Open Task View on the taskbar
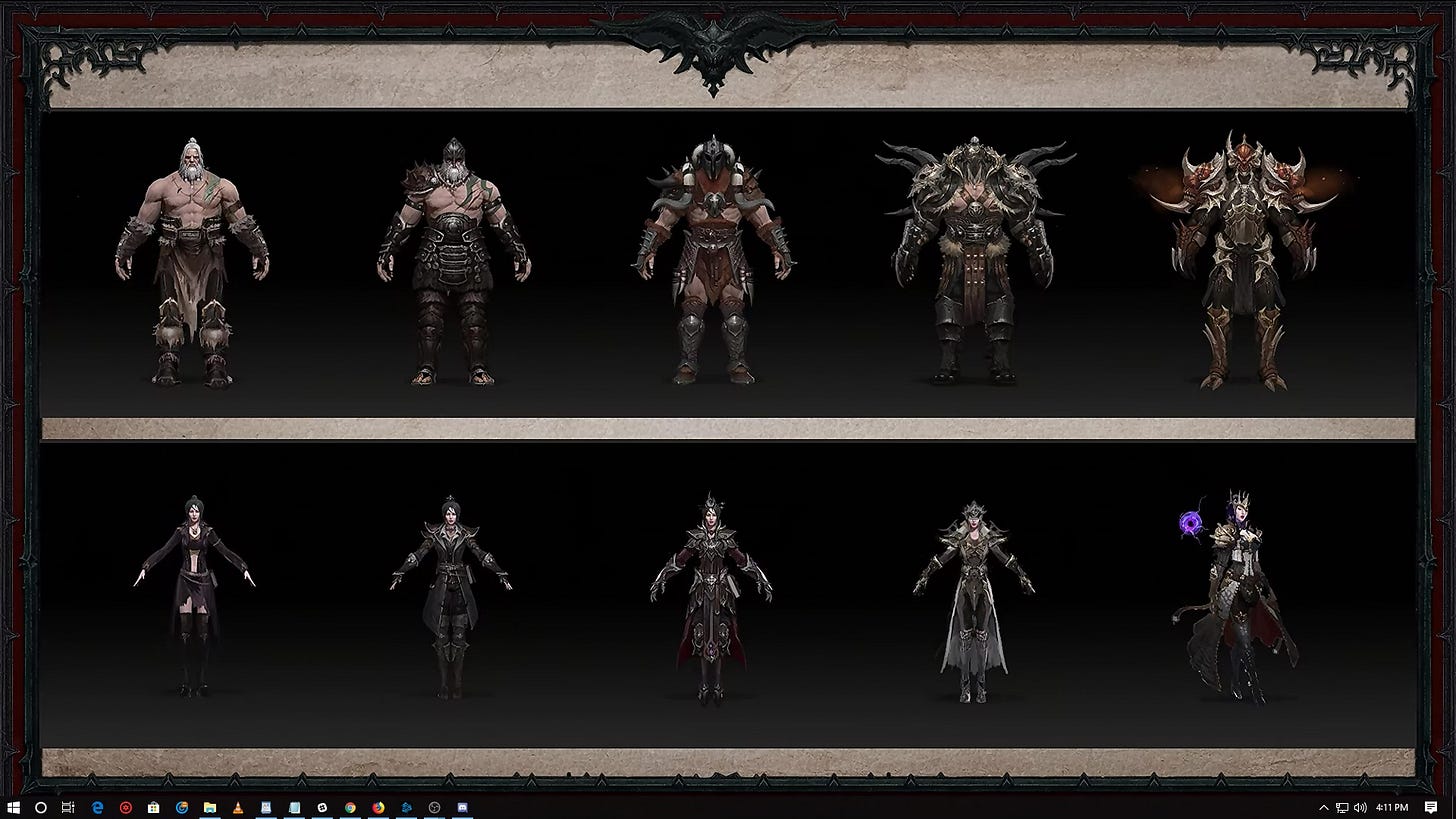Image resolution: width=1456 pixels, height=819 pixels. [68, 807]
